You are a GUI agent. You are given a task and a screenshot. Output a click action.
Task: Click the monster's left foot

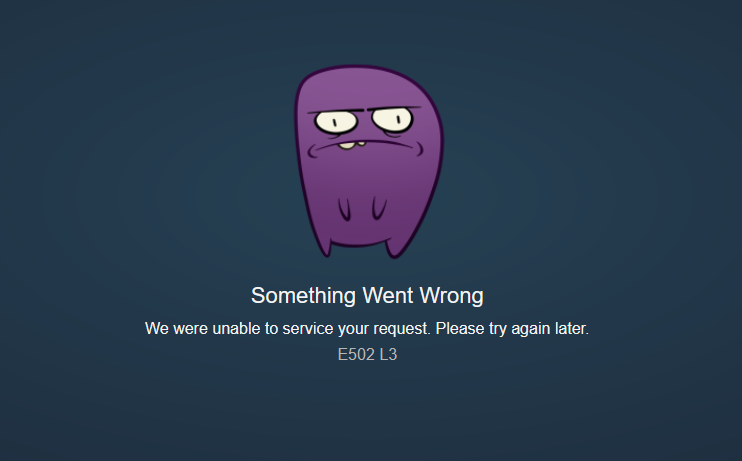325,247
